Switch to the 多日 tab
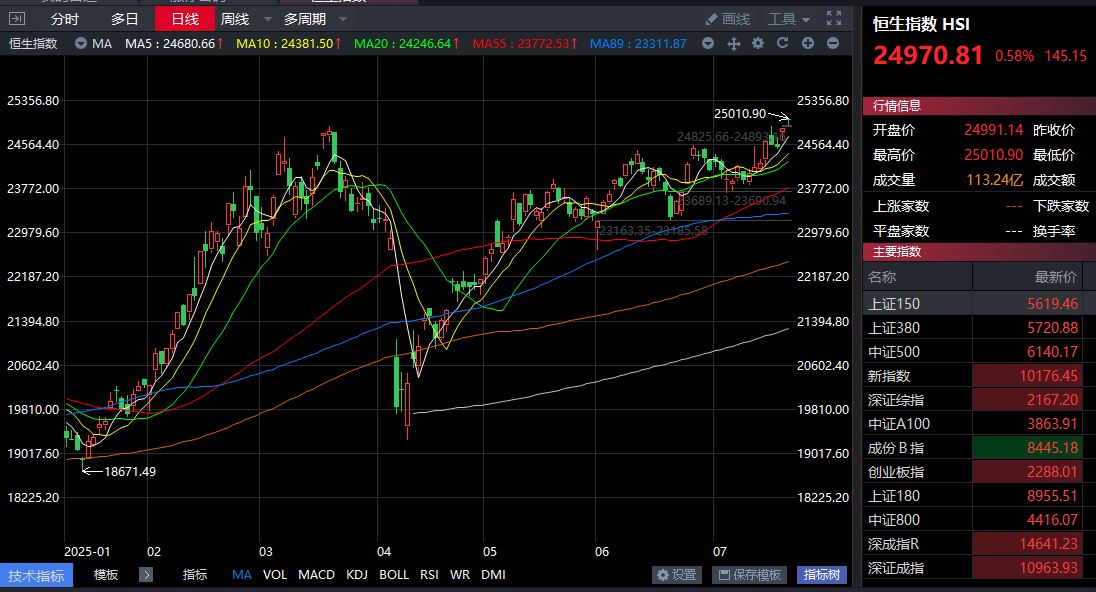 125,19
